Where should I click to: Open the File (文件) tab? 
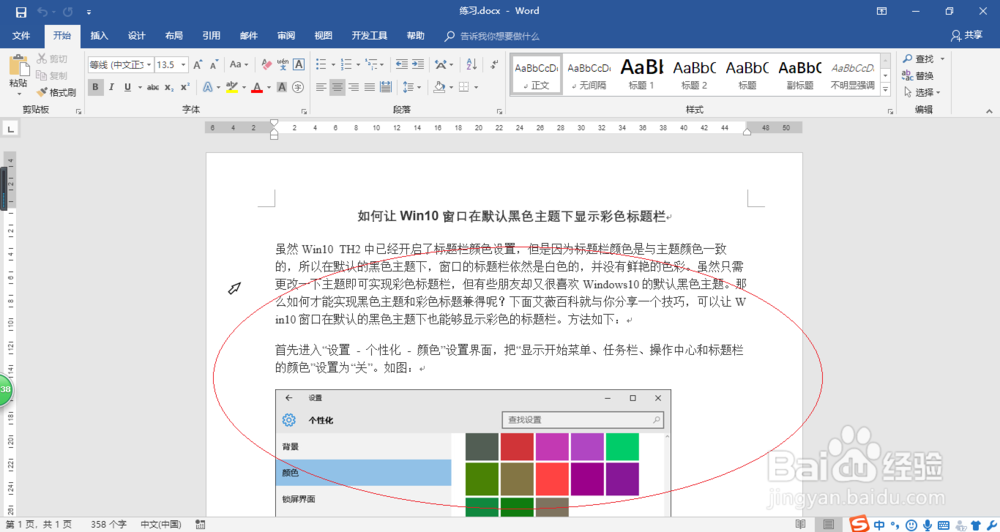tap(21, 36)
